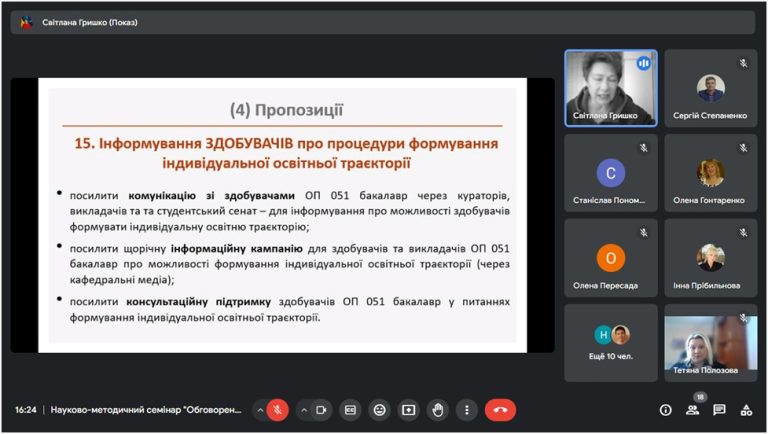Click the muted mic icon on Сергій Степаненко tile
Screen dimensions: 768x434
click(744, 63)
